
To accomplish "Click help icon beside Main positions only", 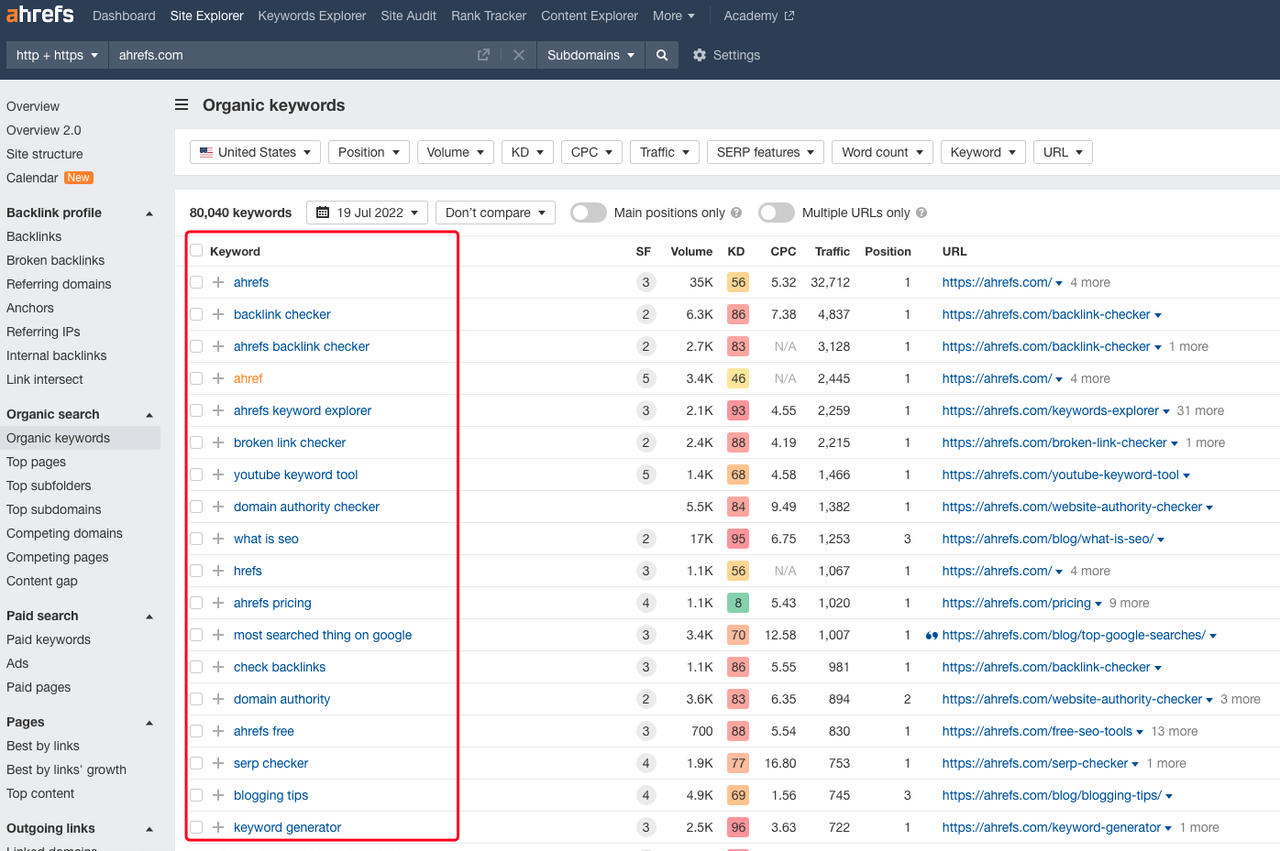I will coord(736,213).
